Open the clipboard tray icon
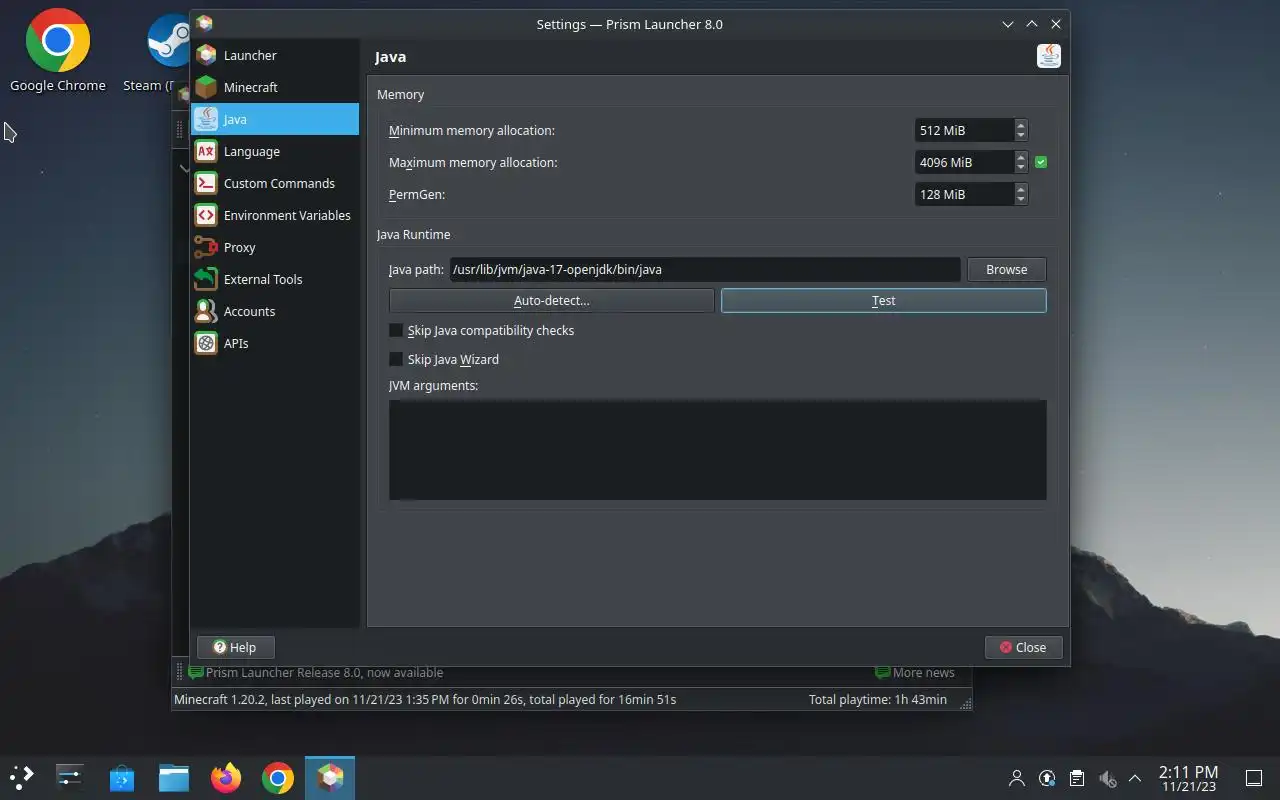Screen dimensions: 1280x800 [x=1076, y=778]
